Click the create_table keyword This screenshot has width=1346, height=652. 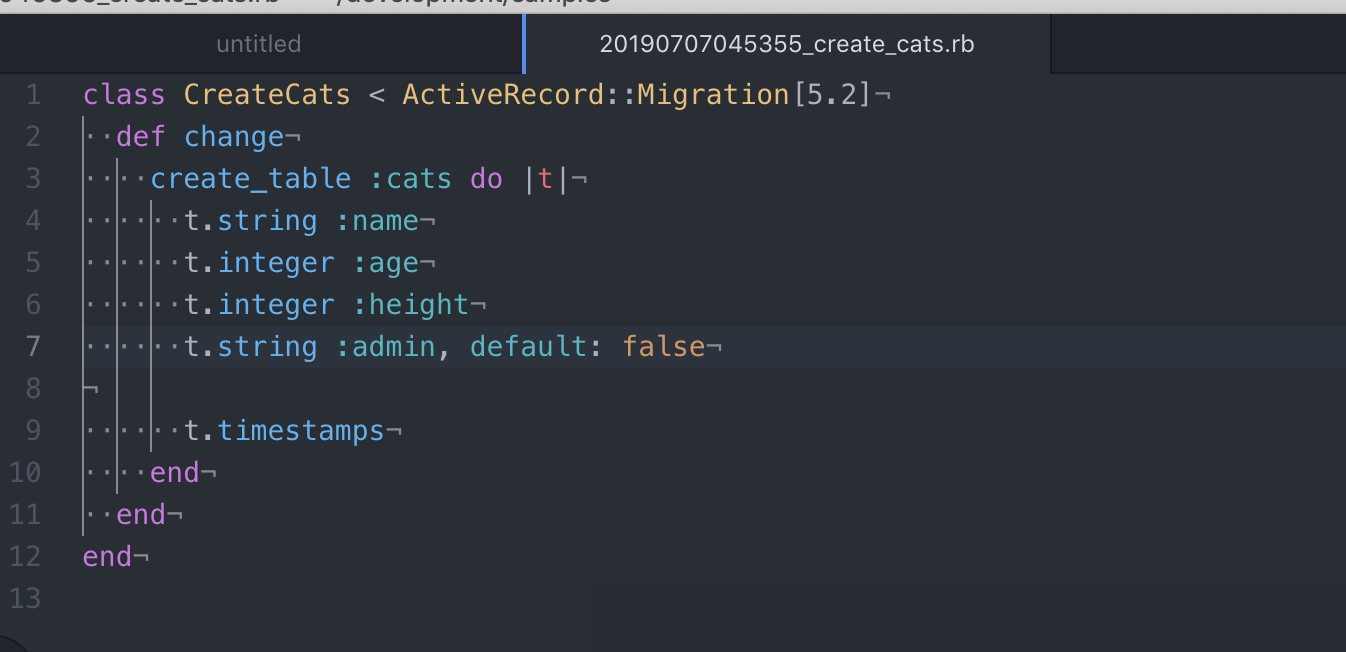point(251,179)
